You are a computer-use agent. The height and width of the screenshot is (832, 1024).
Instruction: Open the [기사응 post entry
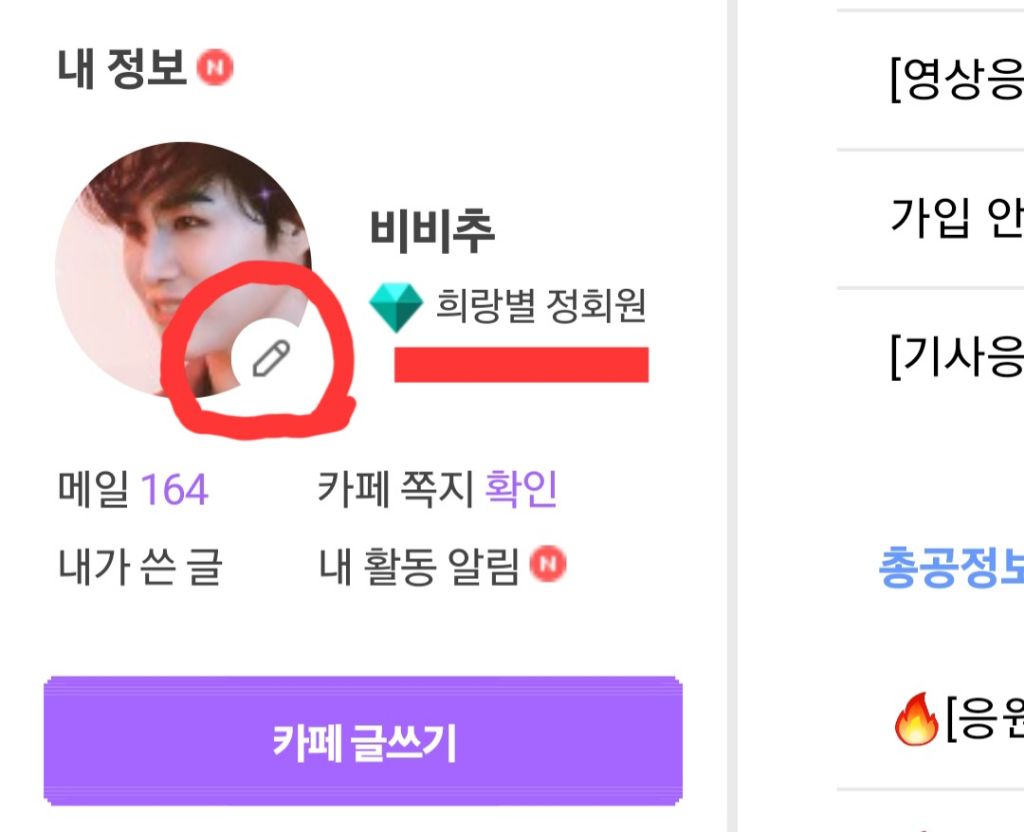(x=955, y=356)
